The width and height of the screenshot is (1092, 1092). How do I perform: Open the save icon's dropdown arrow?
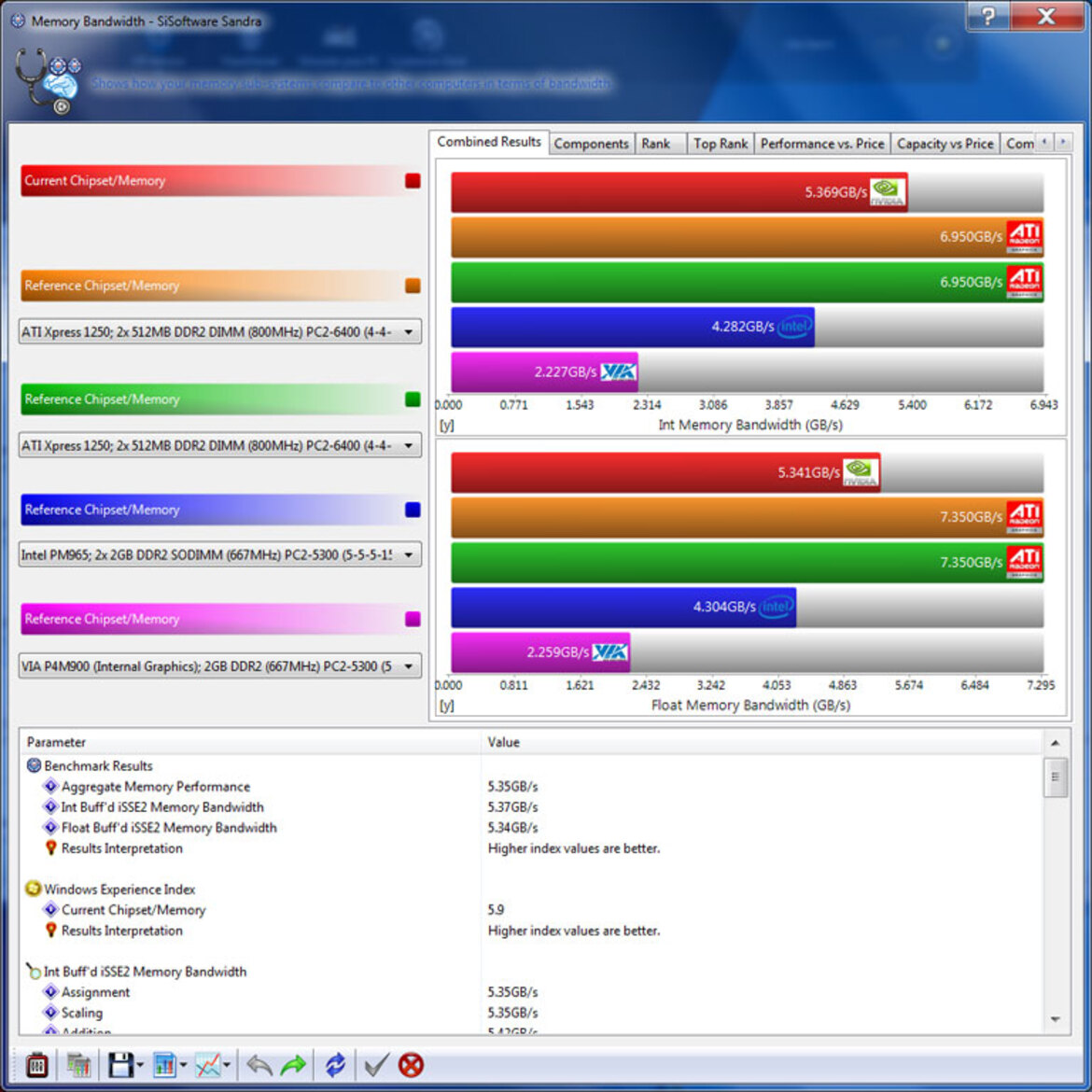(140, 1065)
